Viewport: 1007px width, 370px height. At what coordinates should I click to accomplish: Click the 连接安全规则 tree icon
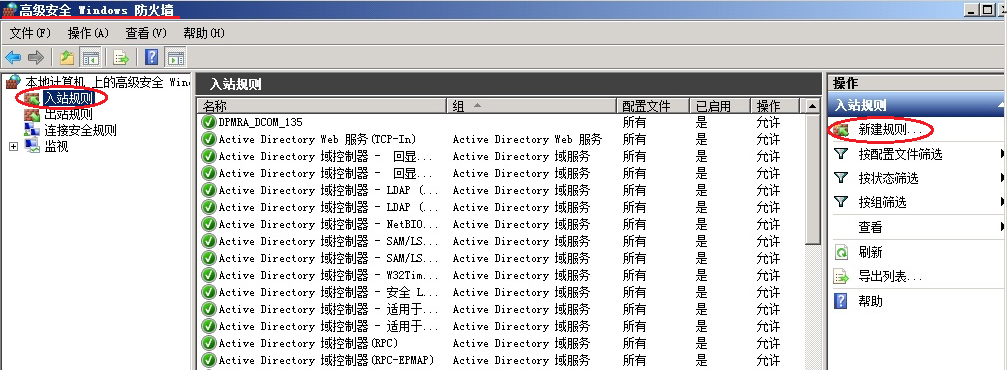coord(31,131)
